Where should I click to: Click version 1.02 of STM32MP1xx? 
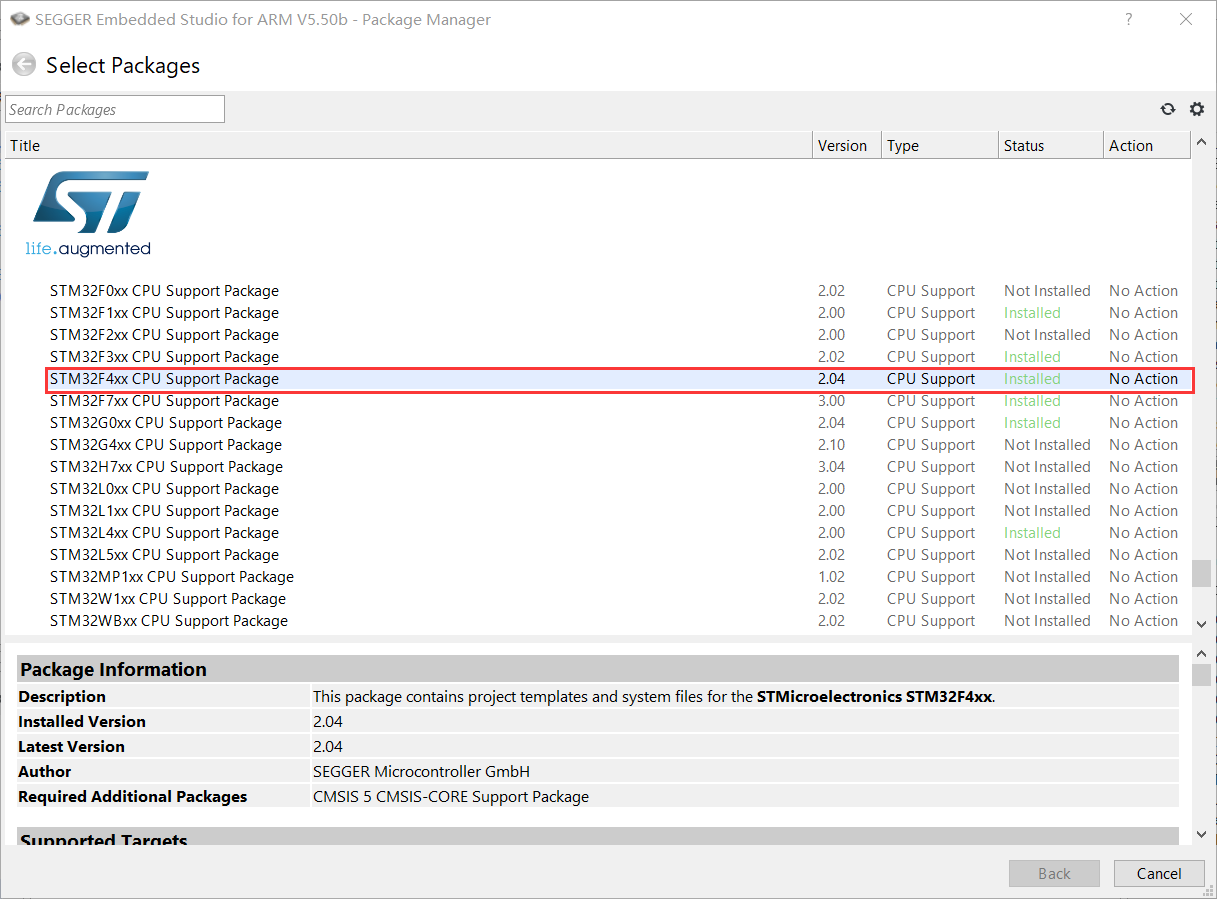[831, 577]
